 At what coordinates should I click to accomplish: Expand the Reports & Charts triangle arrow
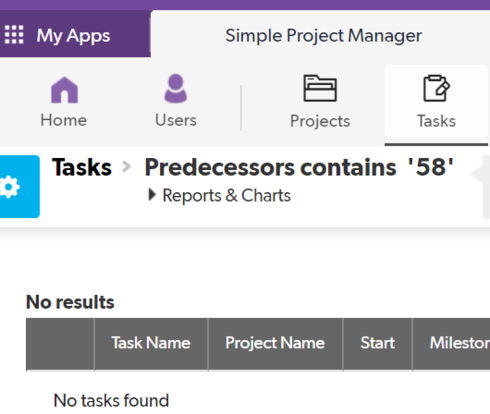(152, 195)
